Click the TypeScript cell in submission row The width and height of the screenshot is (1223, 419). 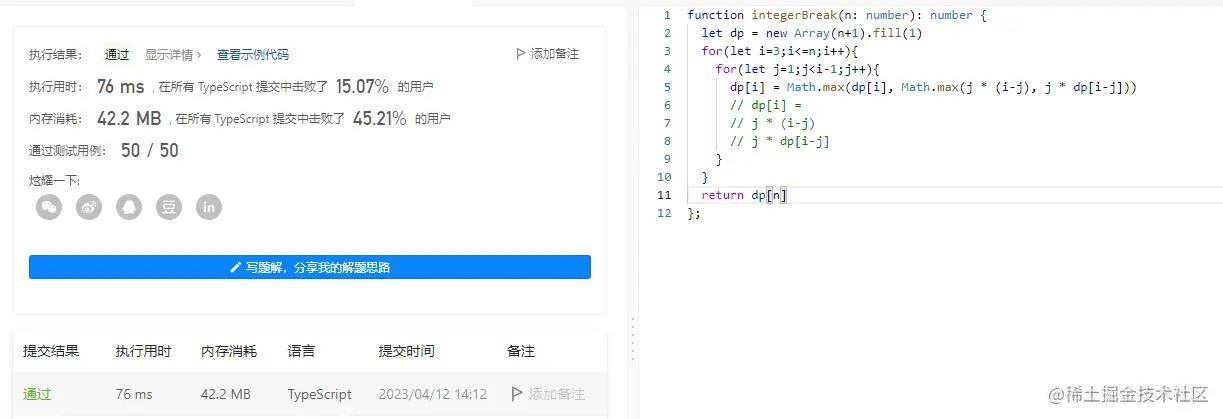click(319, 394)
